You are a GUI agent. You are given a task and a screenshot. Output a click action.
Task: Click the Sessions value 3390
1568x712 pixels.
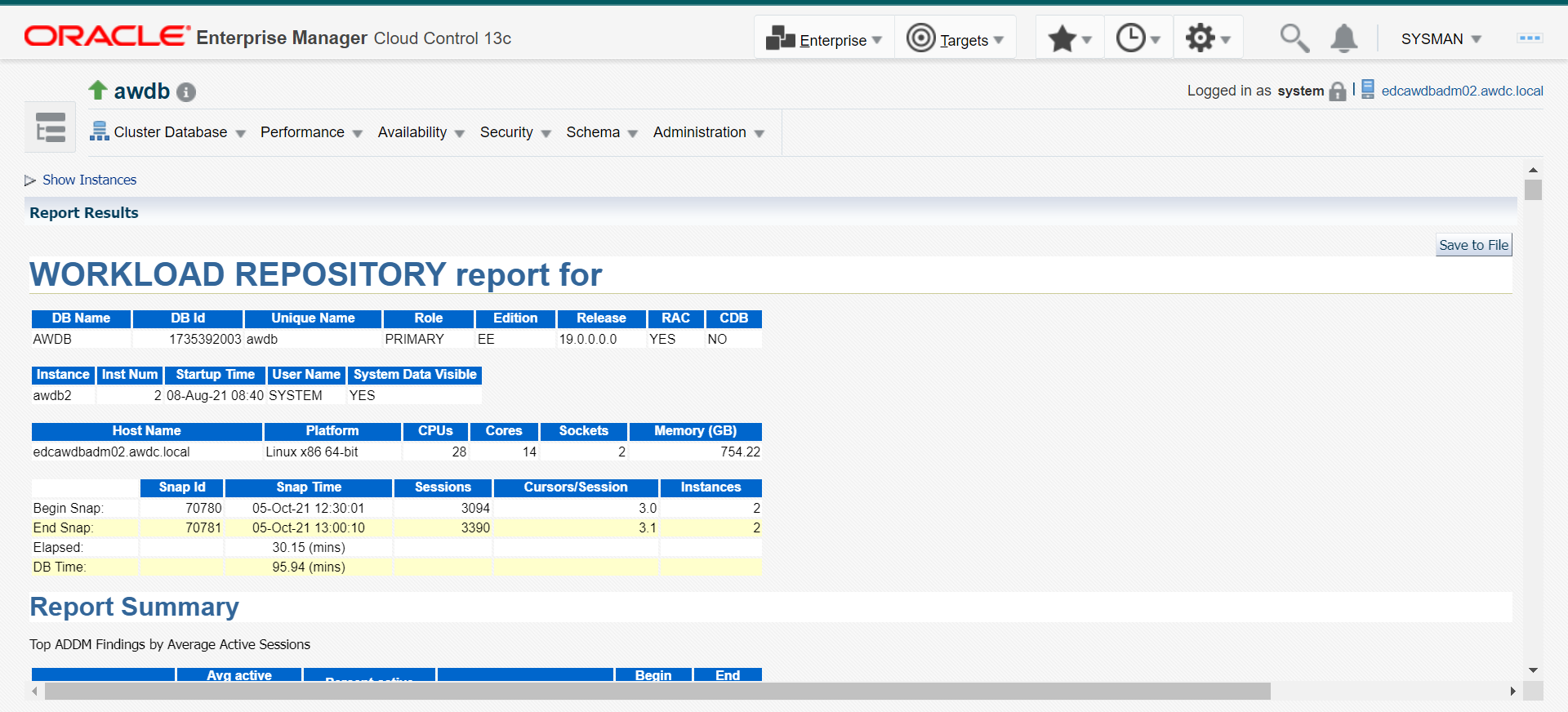coord(475,527)
